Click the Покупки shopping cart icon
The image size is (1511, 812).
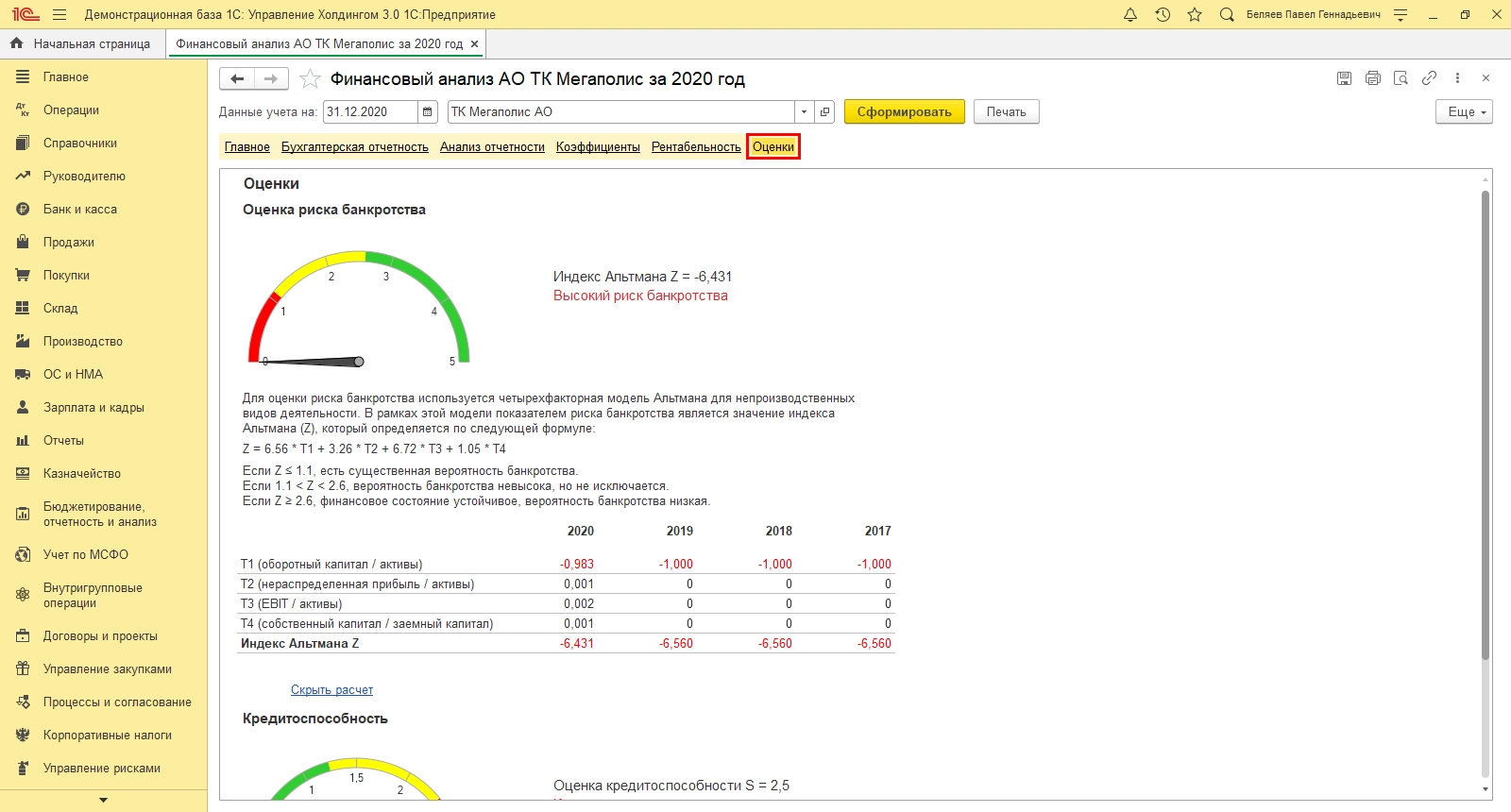23,276
